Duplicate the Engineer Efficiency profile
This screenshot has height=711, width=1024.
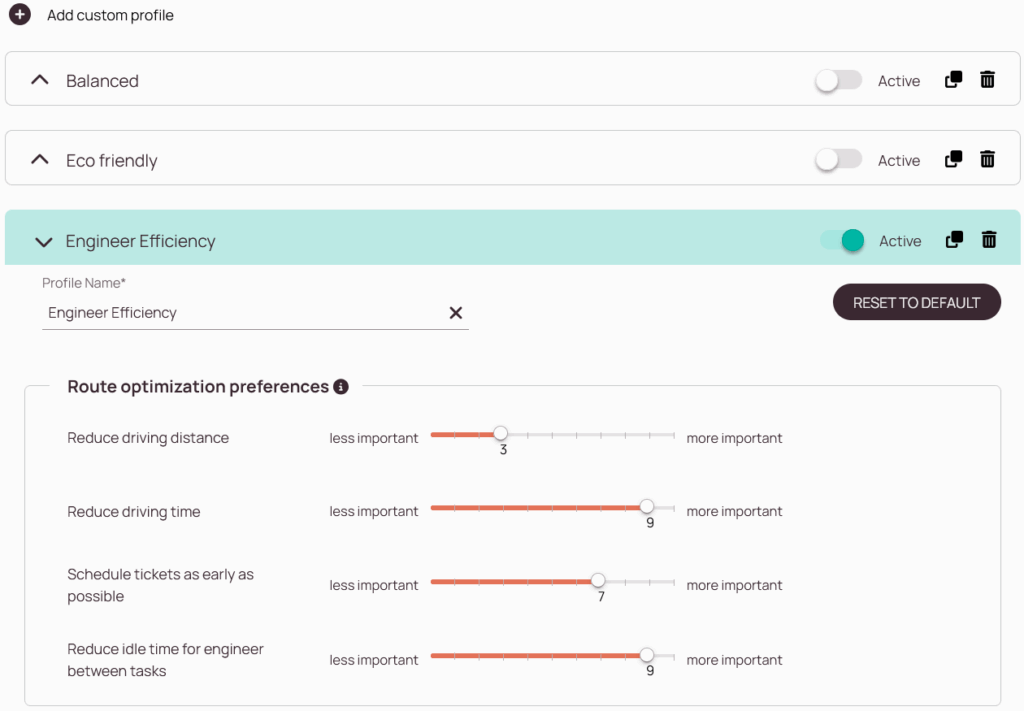pyautogui.click(x=954, y=240)
